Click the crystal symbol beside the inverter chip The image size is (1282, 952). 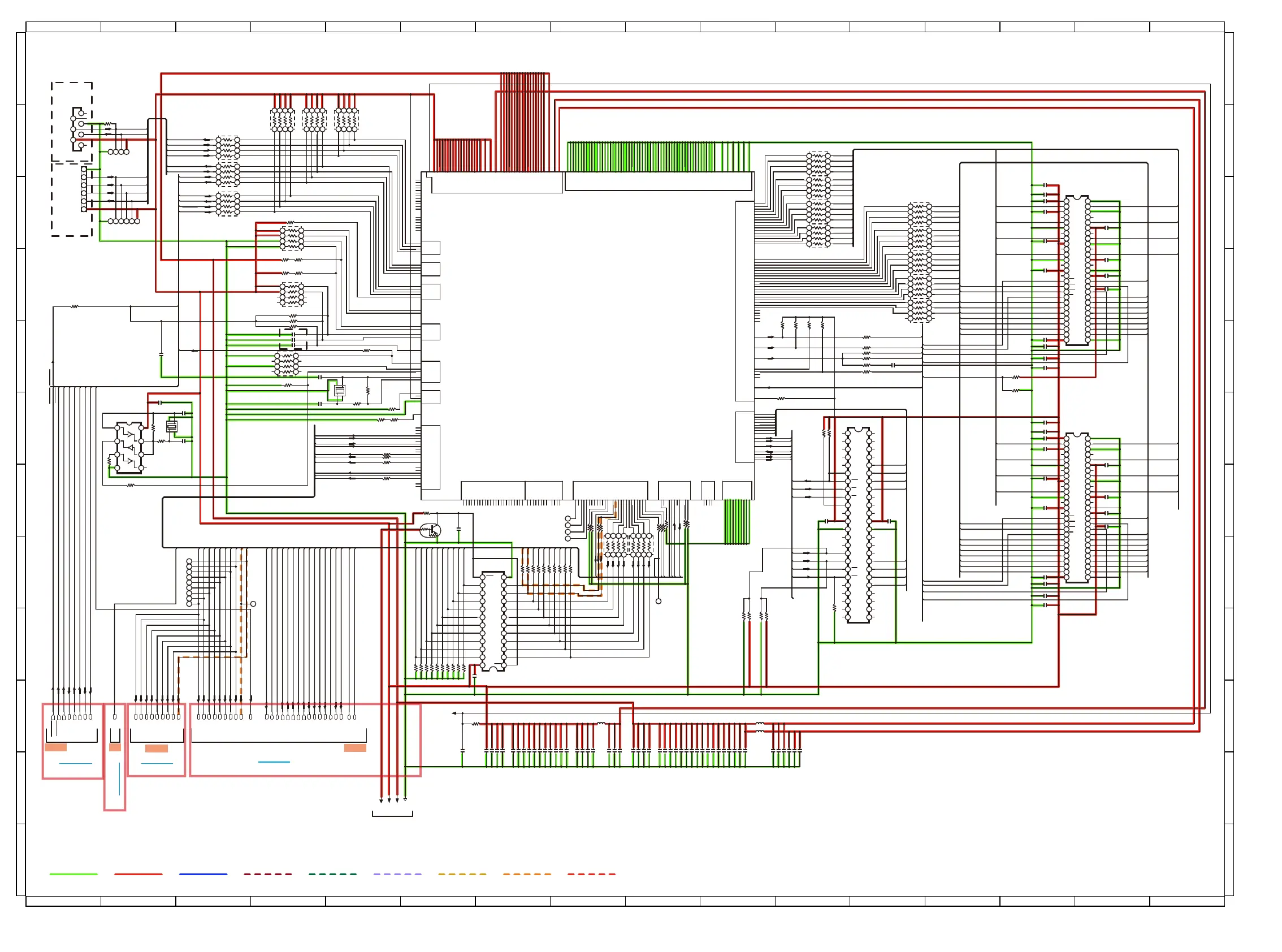pyautogui.click(x=172, y=426)
